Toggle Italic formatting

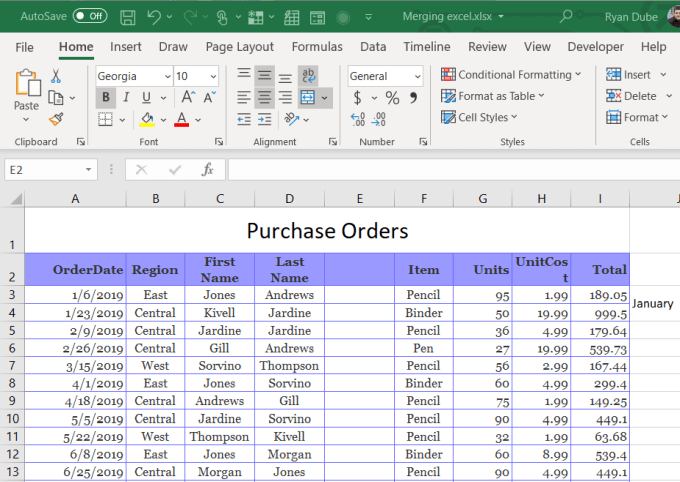126,97
